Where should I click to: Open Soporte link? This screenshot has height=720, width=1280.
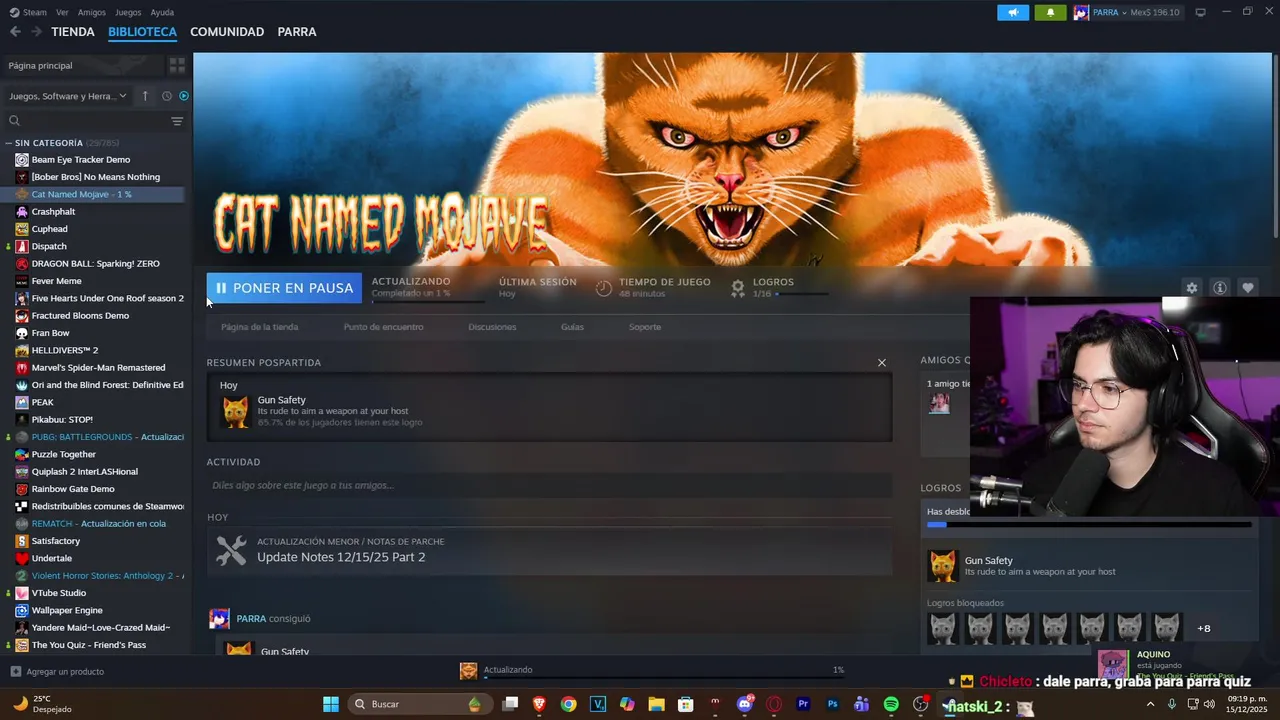[645, 327]
